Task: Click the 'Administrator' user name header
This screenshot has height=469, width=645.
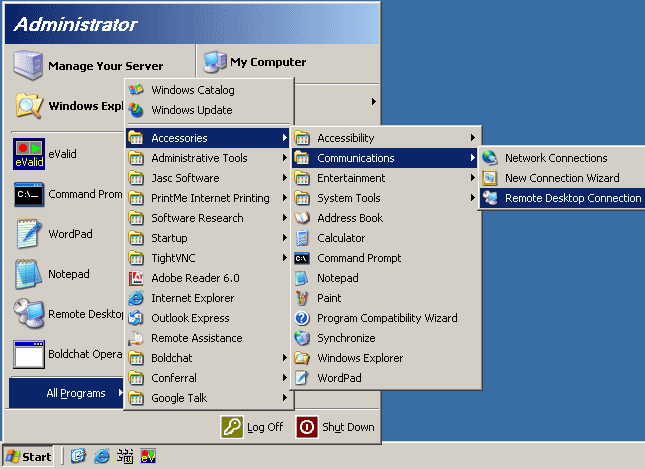Action: pos(75,24)
